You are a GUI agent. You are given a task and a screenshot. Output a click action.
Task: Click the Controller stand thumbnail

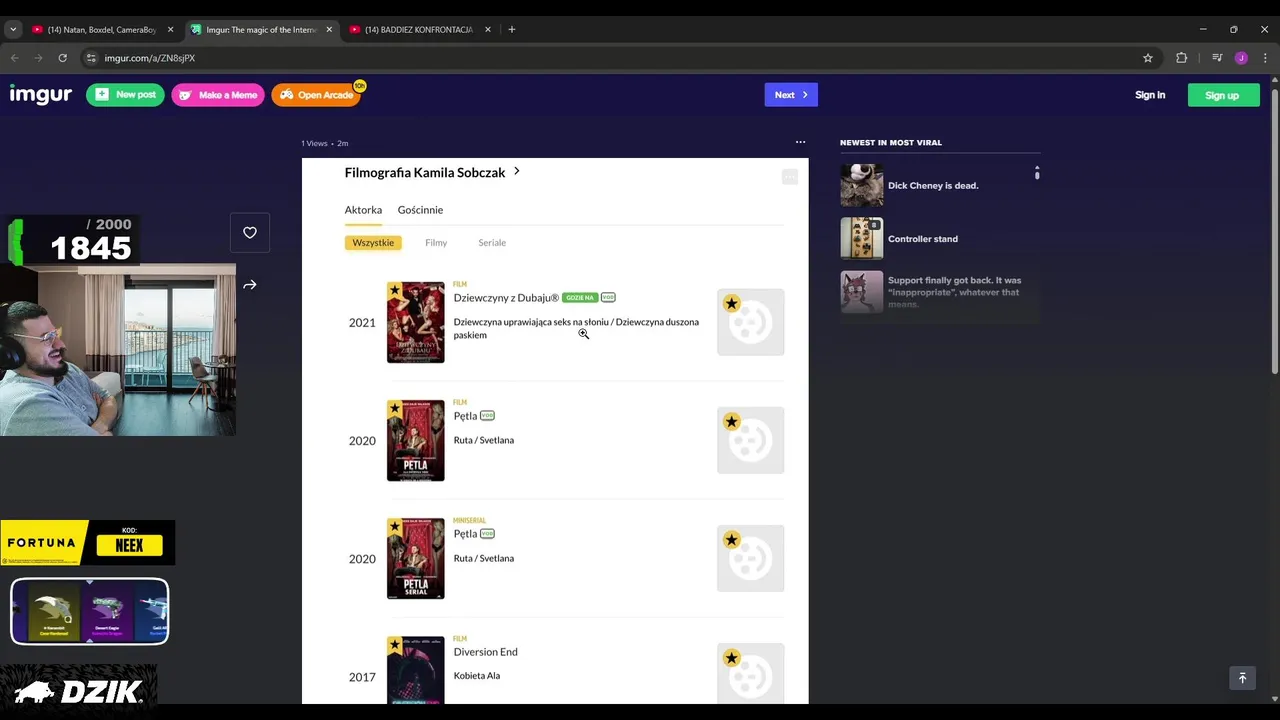tap(862, 239)
